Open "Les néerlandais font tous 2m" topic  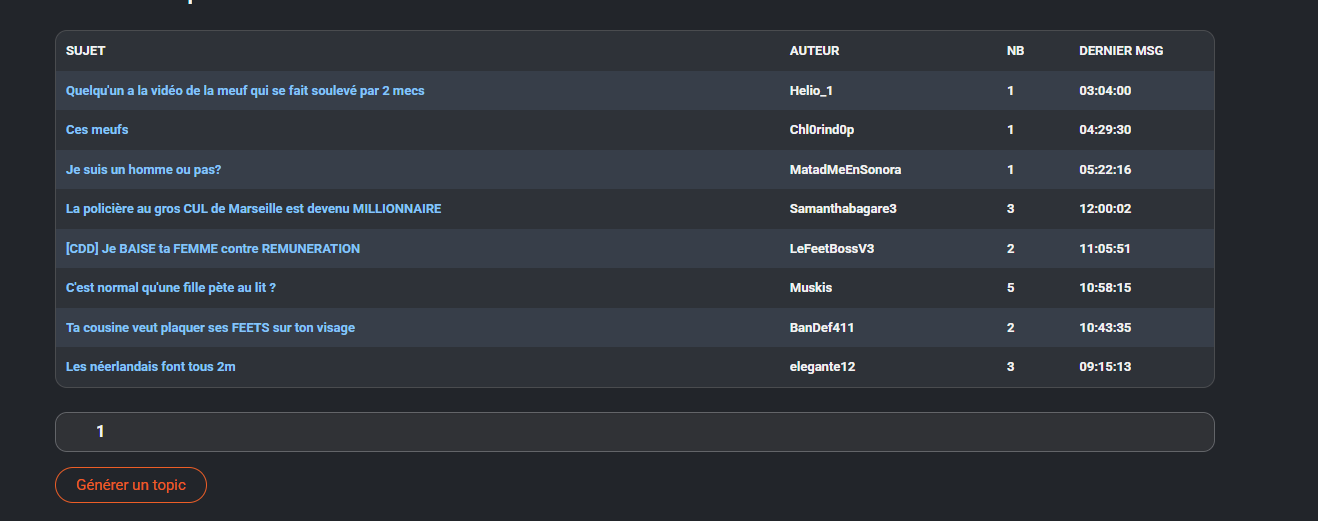coord(151,367)
